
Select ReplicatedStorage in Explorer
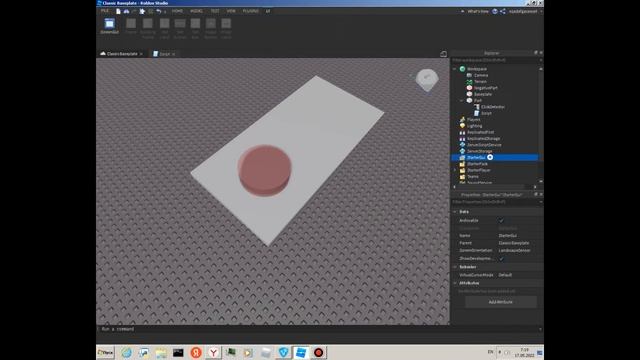(x=483, y=138)
